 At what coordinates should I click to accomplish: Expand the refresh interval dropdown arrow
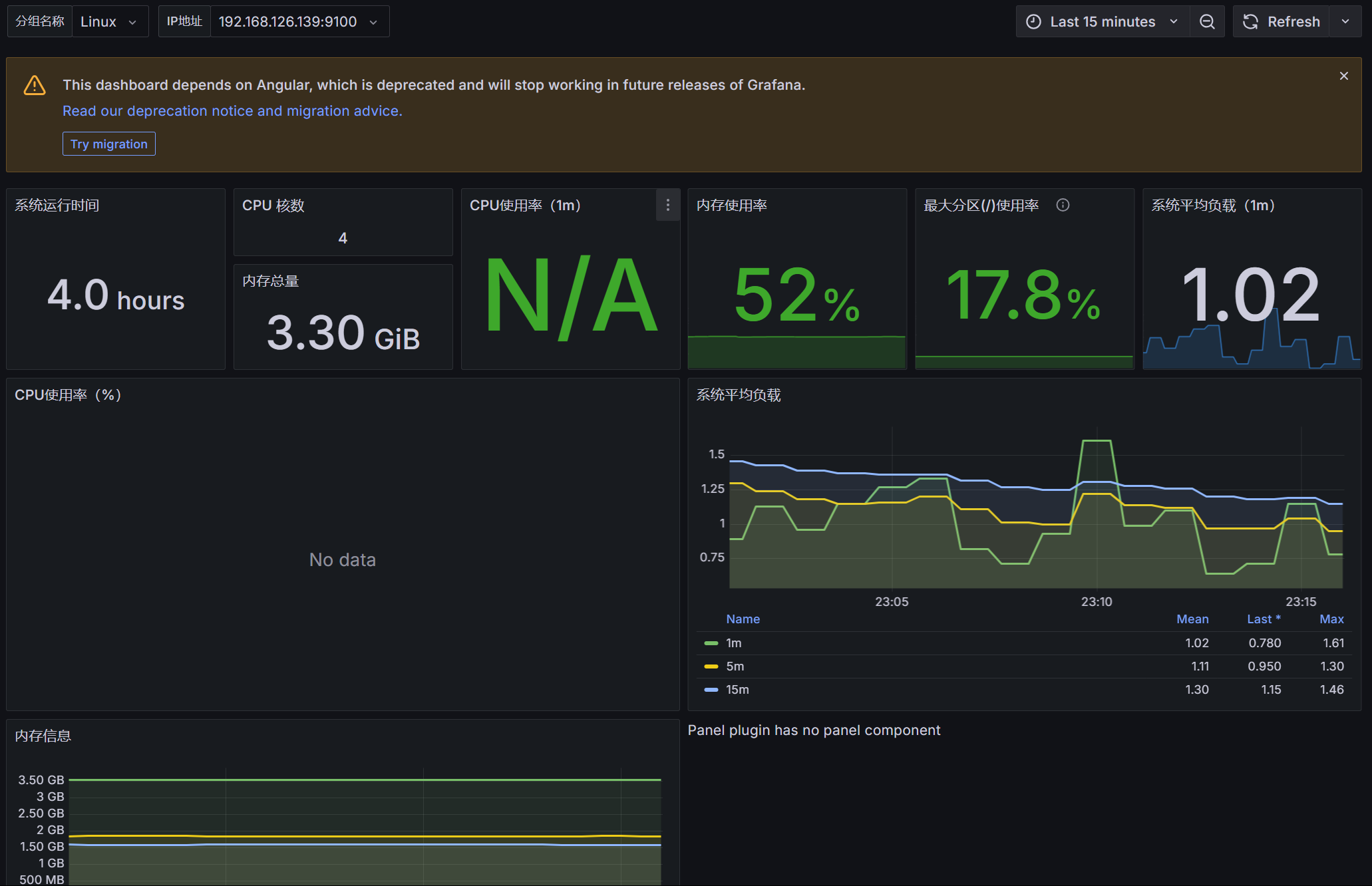click(x=1345, y=22)
